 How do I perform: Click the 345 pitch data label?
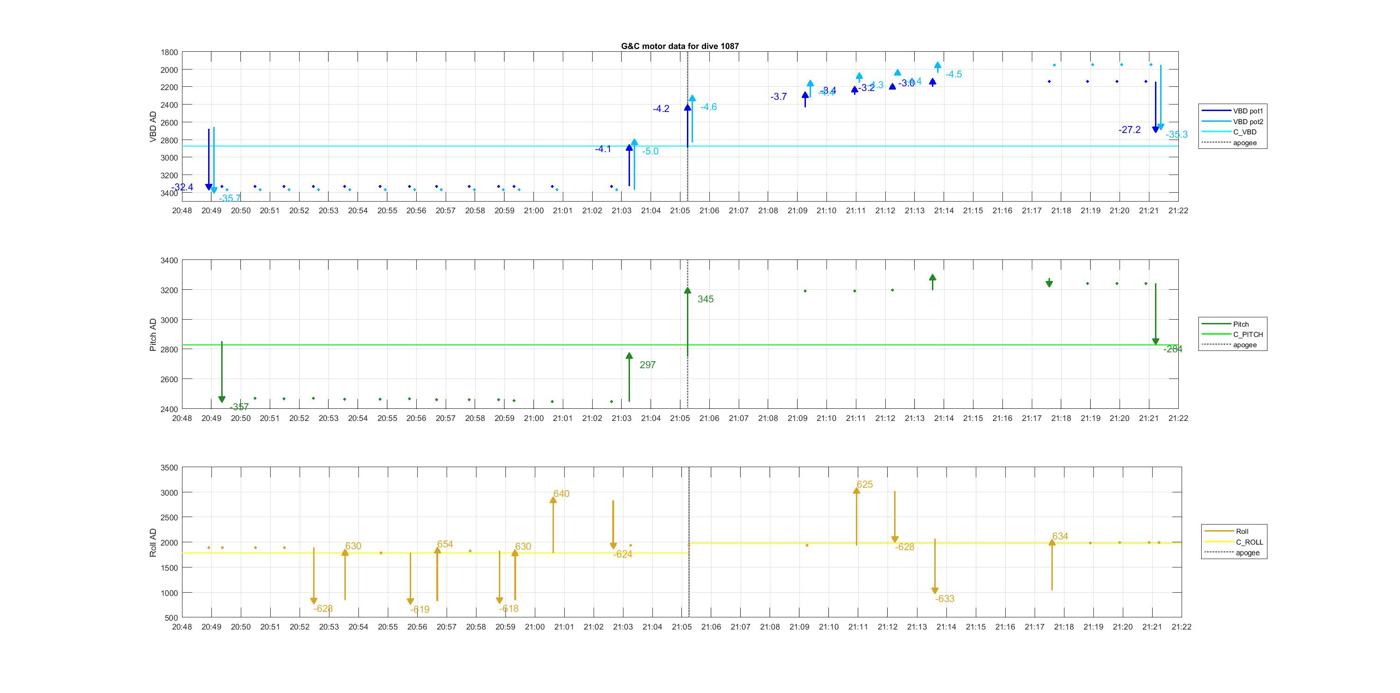coord(706,299)
